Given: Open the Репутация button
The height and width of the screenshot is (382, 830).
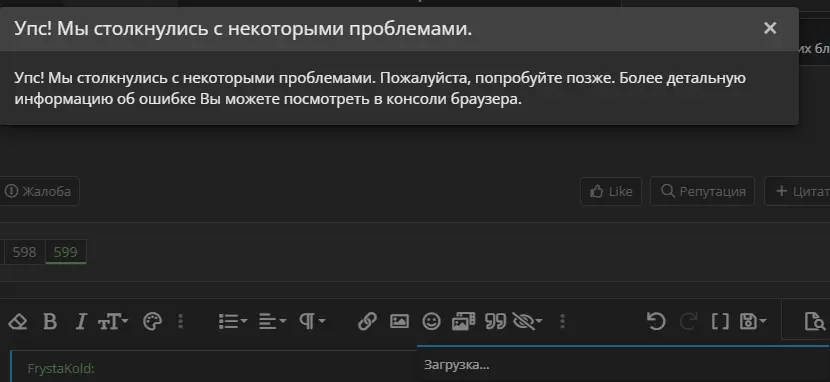Looking at the screenshot, I should [x=702, y=191].
